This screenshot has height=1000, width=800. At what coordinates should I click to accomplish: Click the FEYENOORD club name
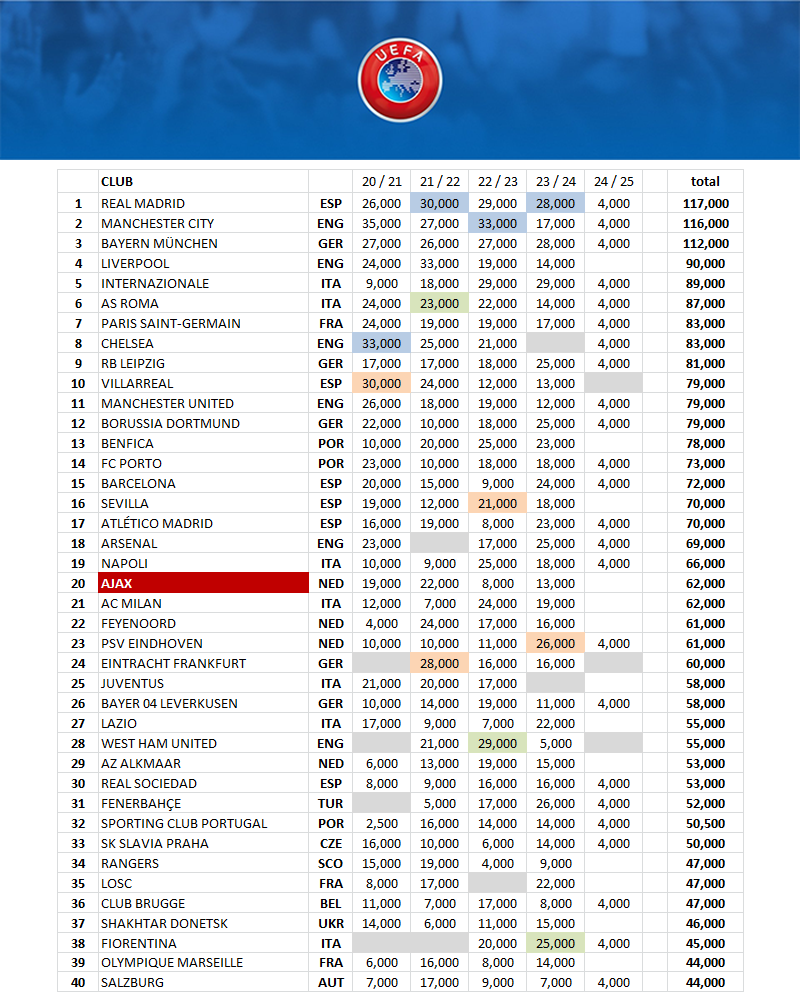[x=138, y=624]
